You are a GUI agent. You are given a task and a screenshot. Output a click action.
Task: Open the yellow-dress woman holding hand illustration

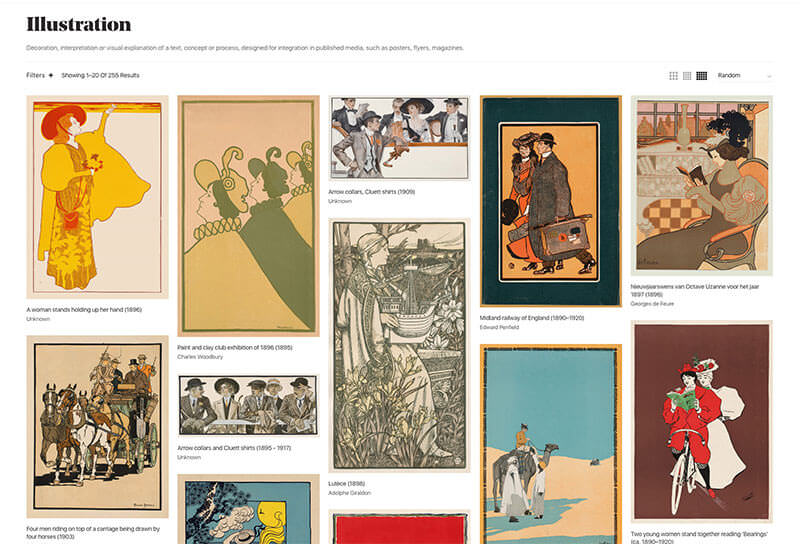(x=97, y=196)
